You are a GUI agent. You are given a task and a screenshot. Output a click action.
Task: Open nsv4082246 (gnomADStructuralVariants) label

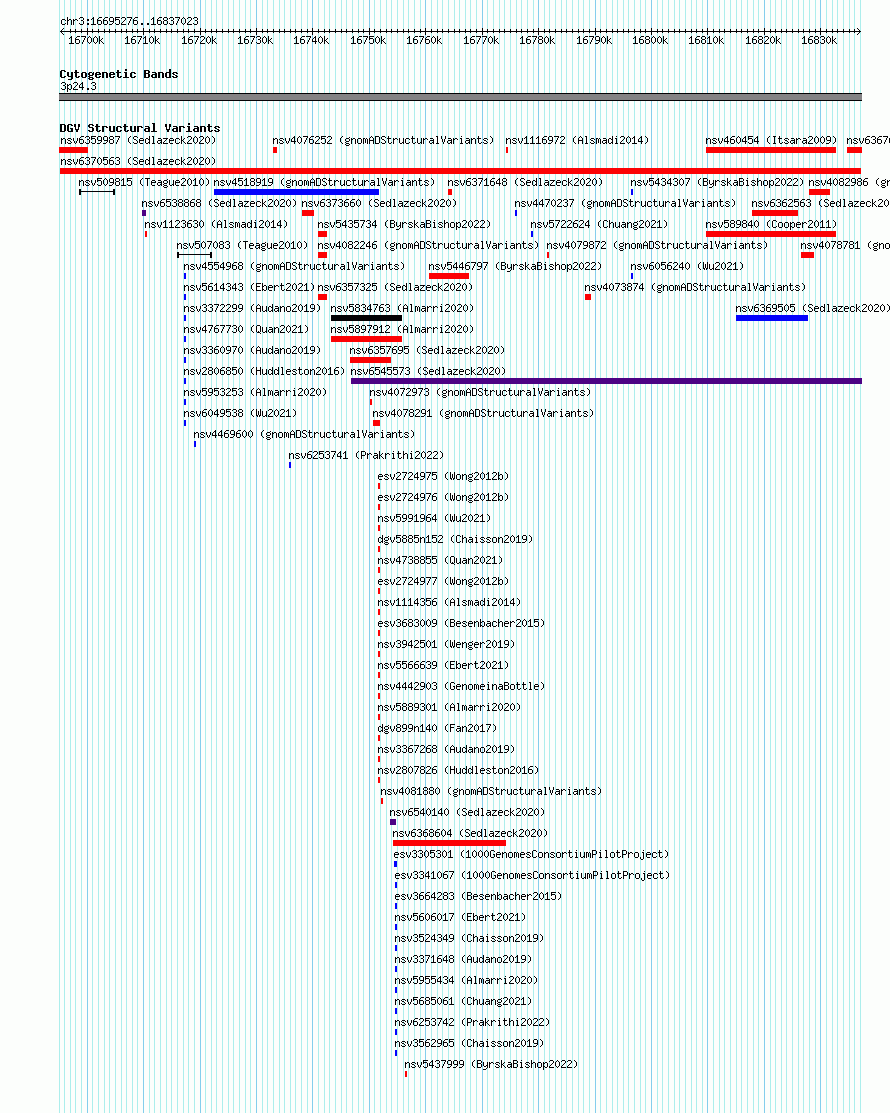[428, 246]
